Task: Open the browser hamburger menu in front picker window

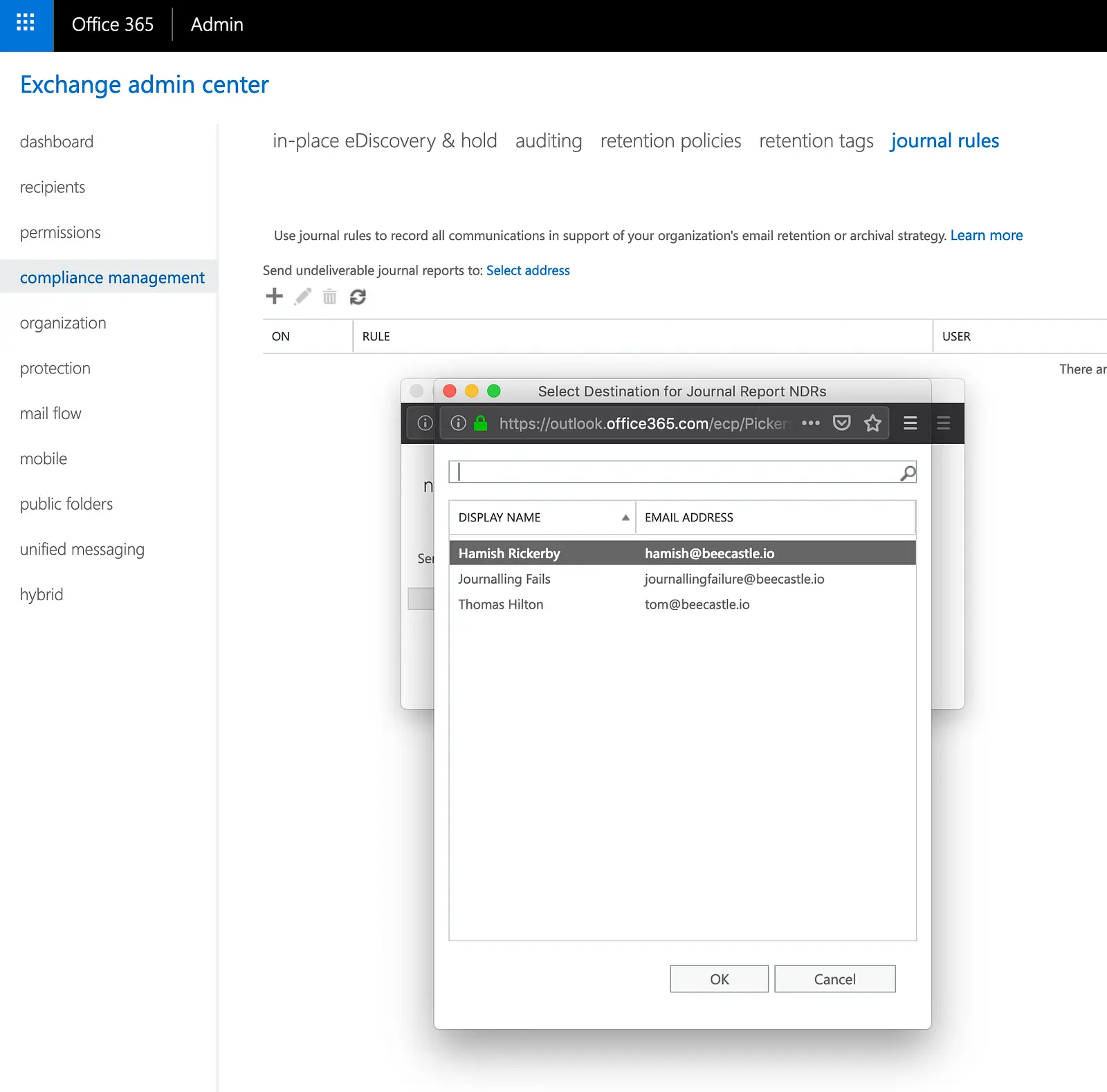Action: click(x=911, y=423)
